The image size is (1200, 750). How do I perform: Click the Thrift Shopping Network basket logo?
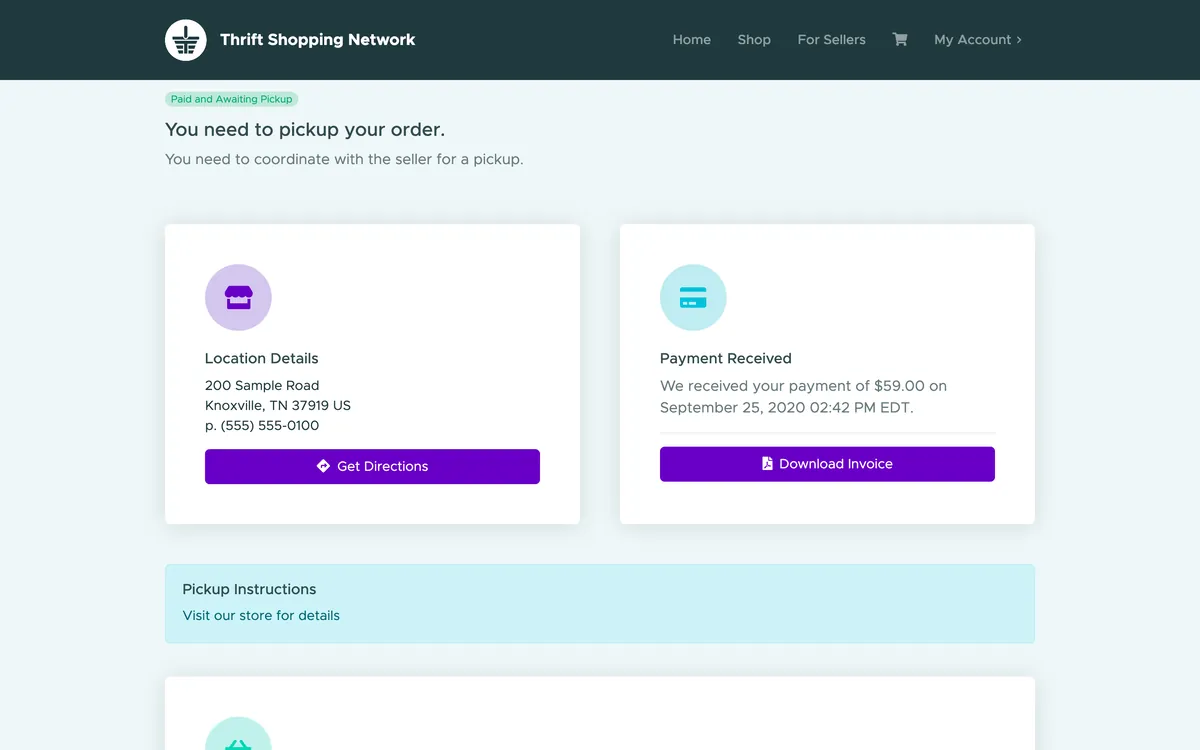(186, 40)
